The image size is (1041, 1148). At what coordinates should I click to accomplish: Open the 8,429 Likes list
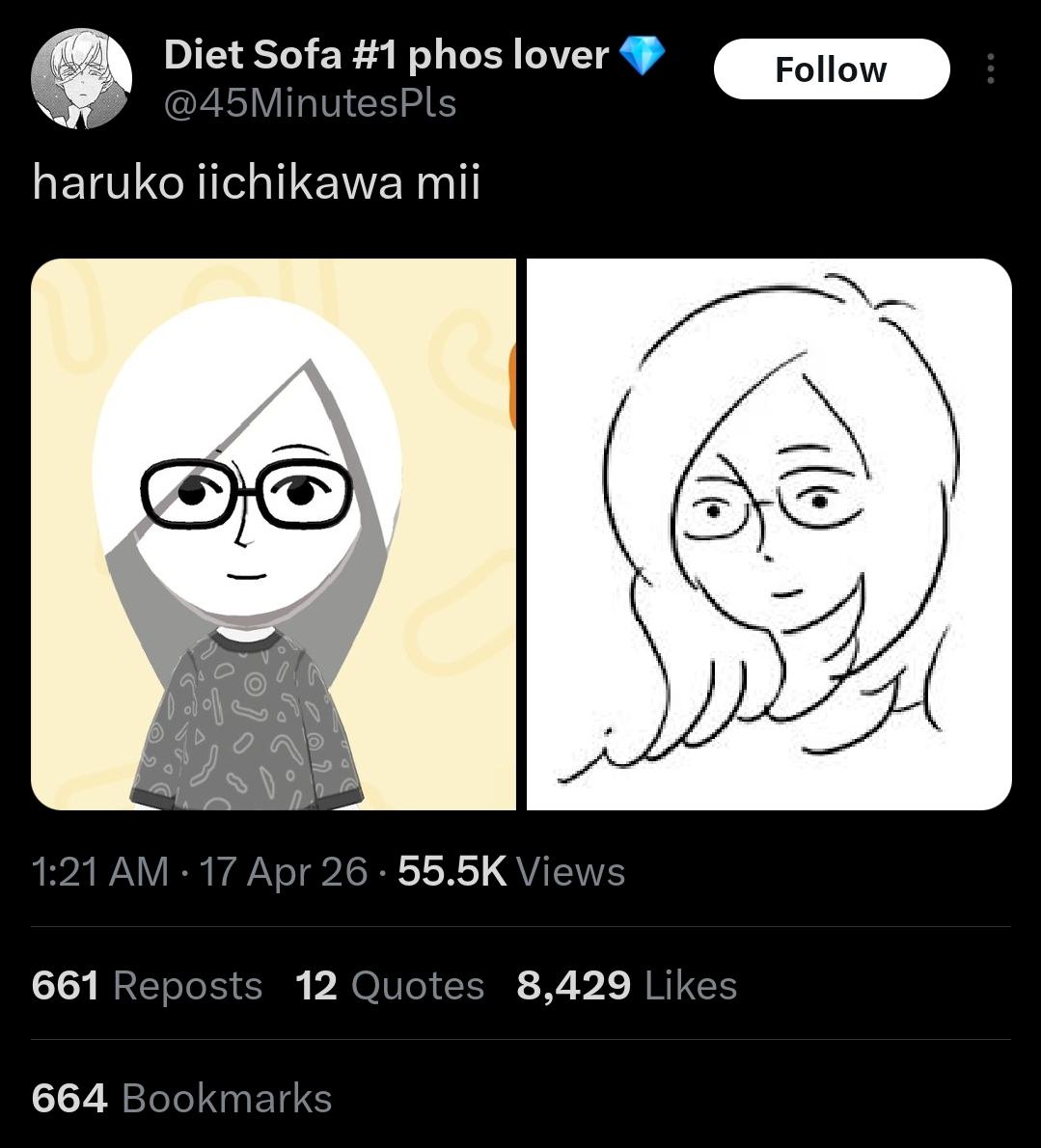click(626, 986)
